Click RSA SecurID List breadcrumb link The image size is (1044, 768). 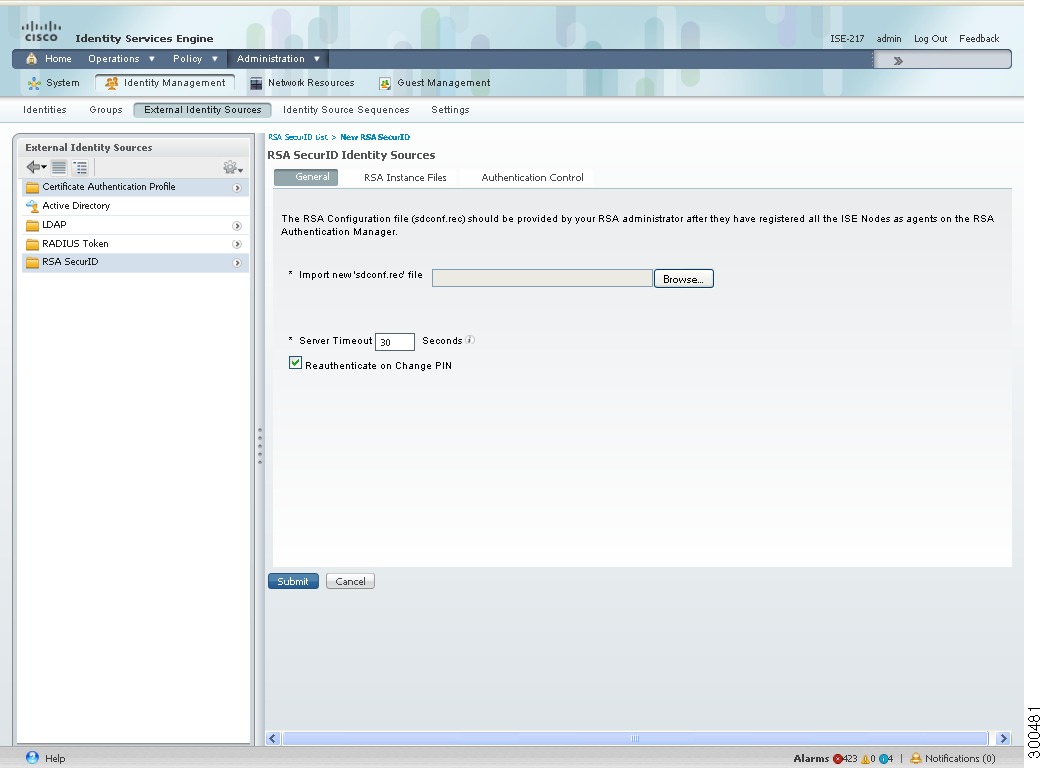coord(298,137)
